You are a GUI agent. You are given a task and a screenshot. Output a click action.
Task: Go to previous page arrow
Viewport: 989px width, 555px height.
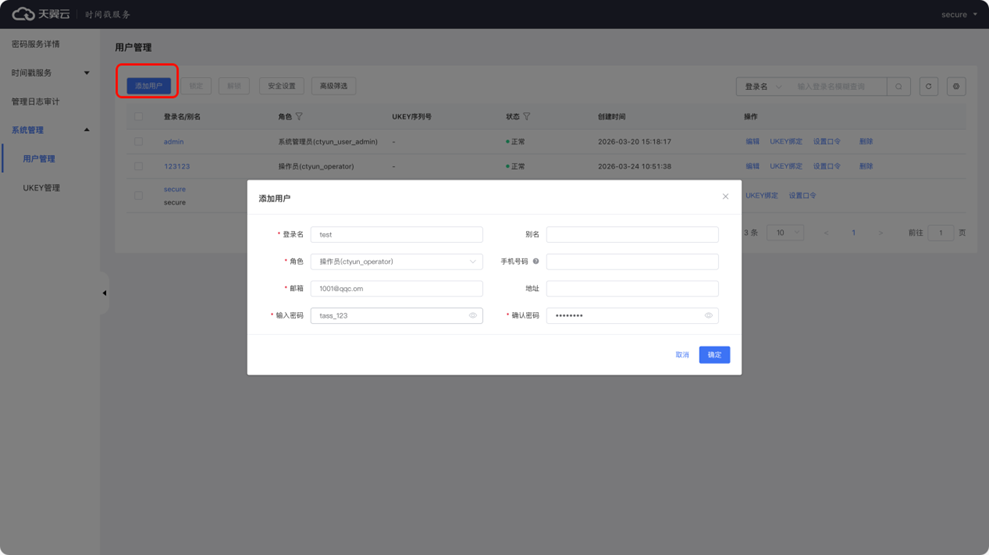[x=826, y=233]
